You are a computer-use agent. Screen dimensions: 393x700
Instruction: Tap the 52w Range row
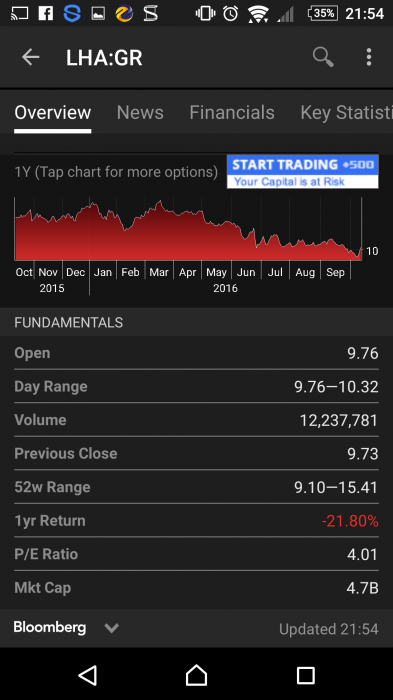tap(196, 487)
